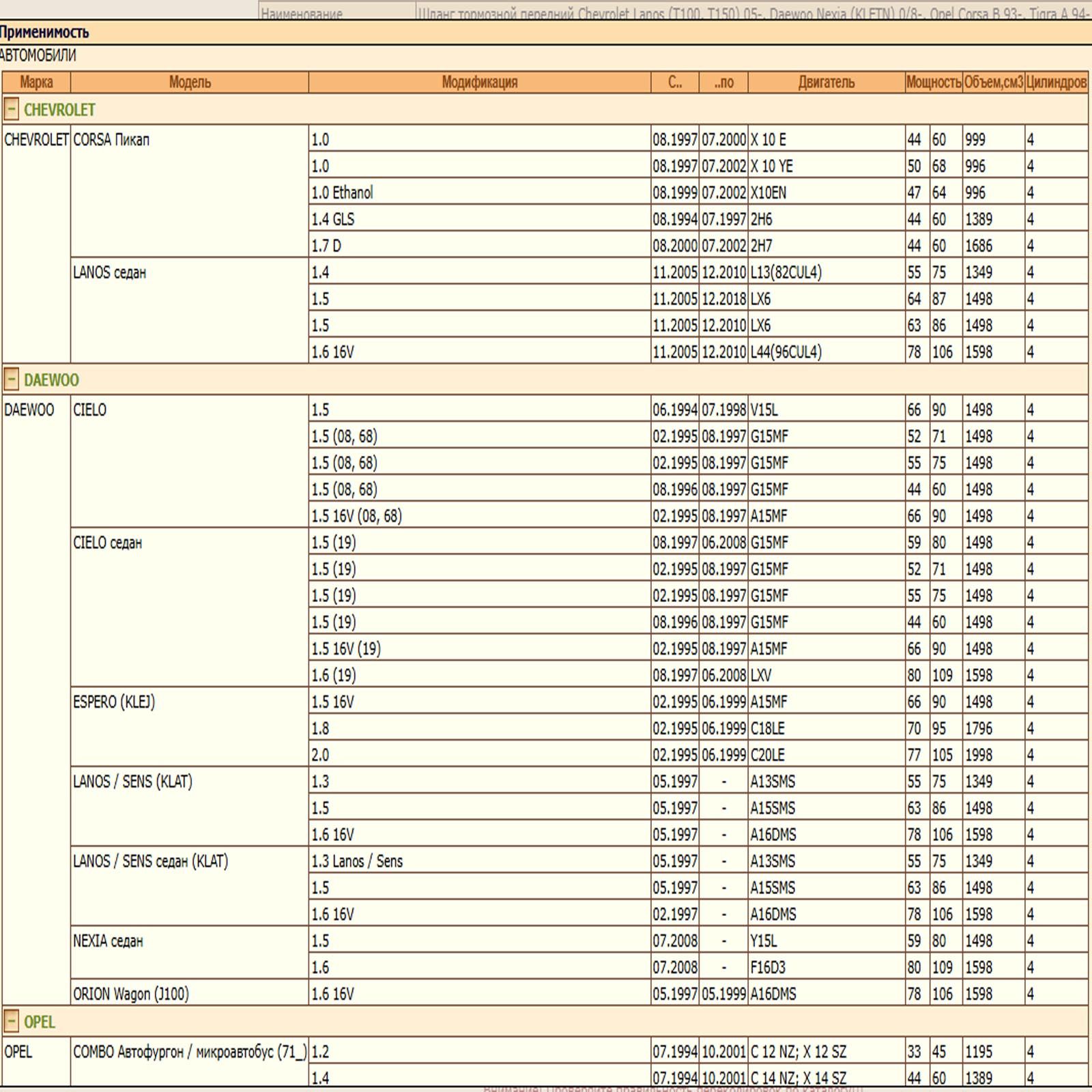This screenshot has width=1092, height=1092.
Task: Click the Цилиндров column header
Action: point(1057,83)
